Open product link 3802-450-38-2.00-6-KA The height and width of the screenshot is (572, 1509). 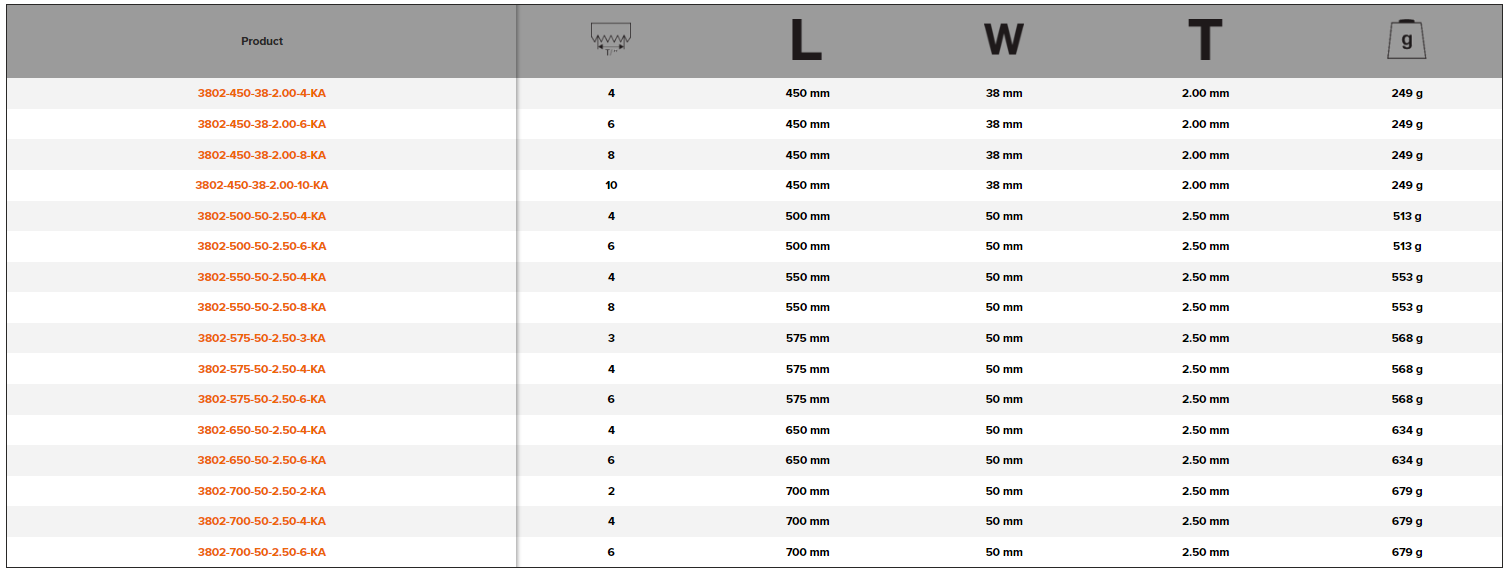click(x=262, y=125)
